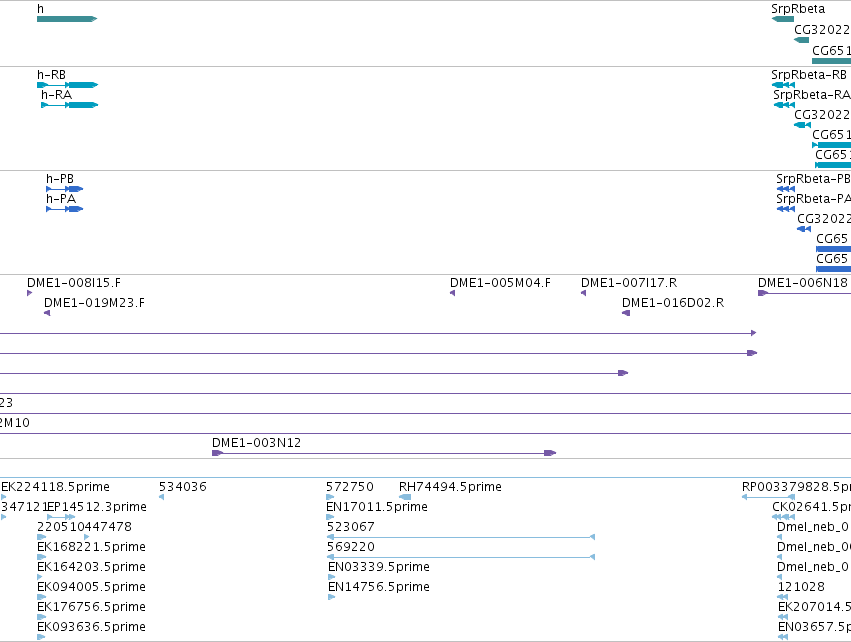Click the DME1-019M23.F marker arrow
851x642 pixels.
coord(47,313)
